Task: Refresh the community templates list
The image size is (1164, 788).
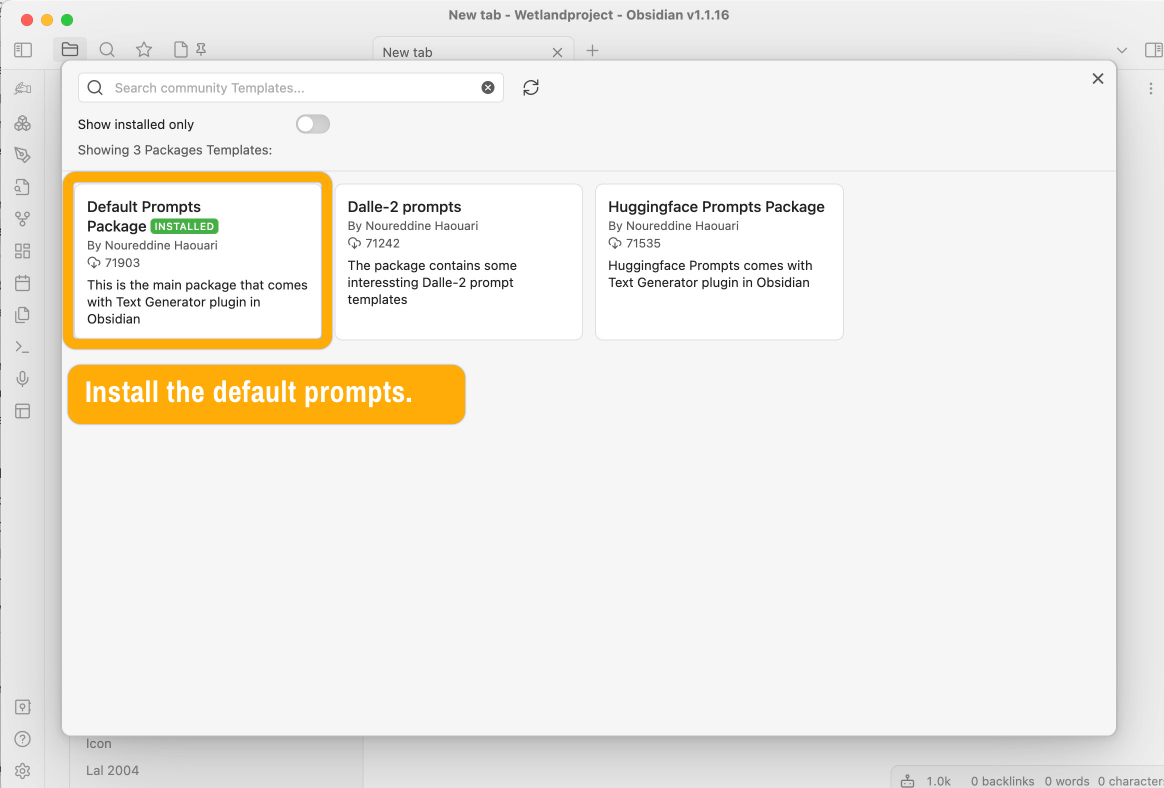Action: (x=531, y=87)
